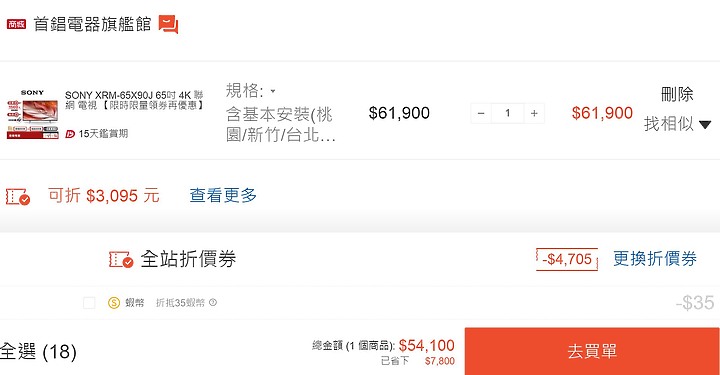This screenshot has width=720, height=375.
Task: Click the gold 蝦幣 coin icon
Action: point(114,302)
